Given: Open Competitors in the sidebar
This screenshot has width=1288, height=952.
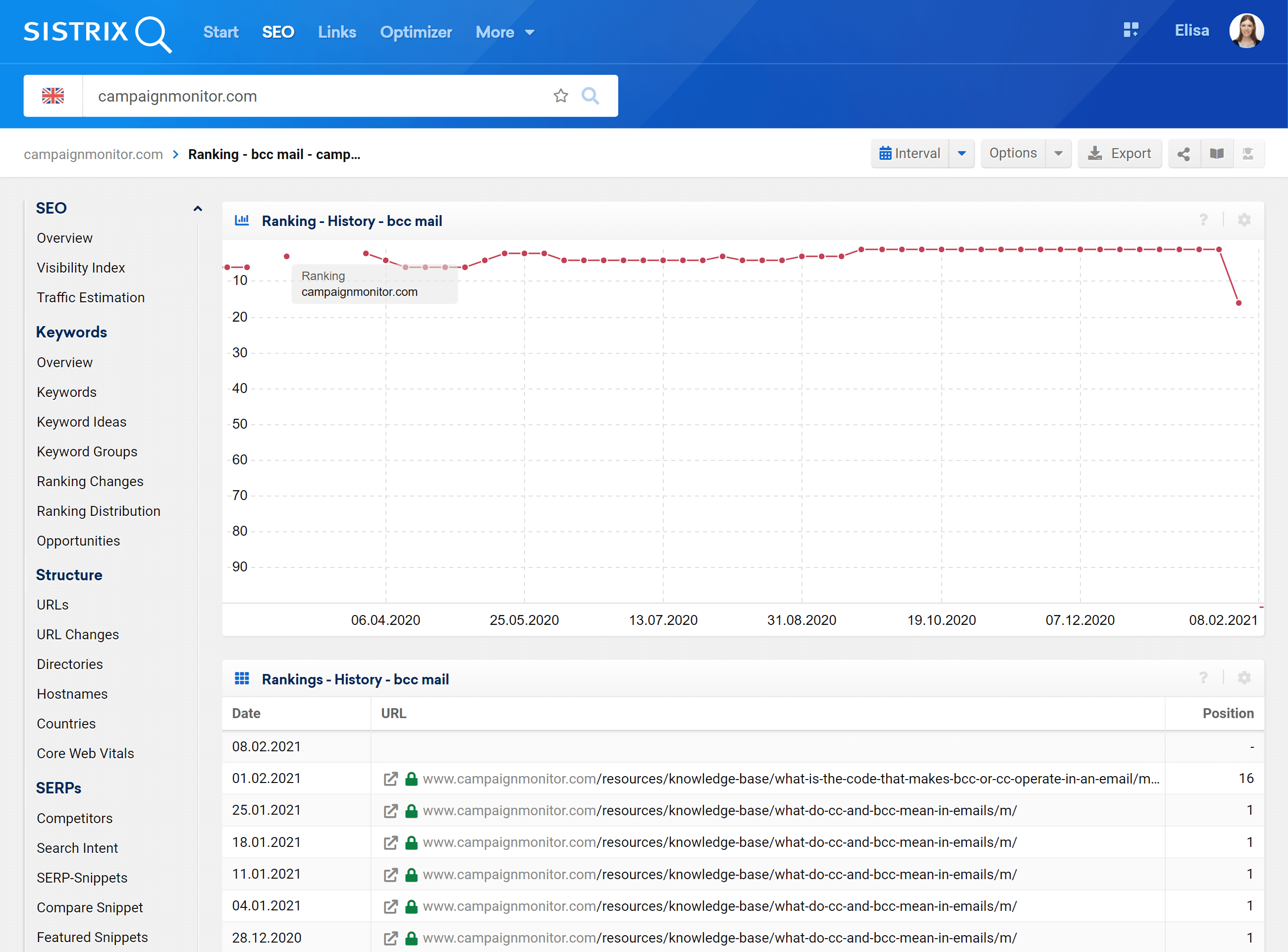Looking at the screenshot, I should pos(74,818).
